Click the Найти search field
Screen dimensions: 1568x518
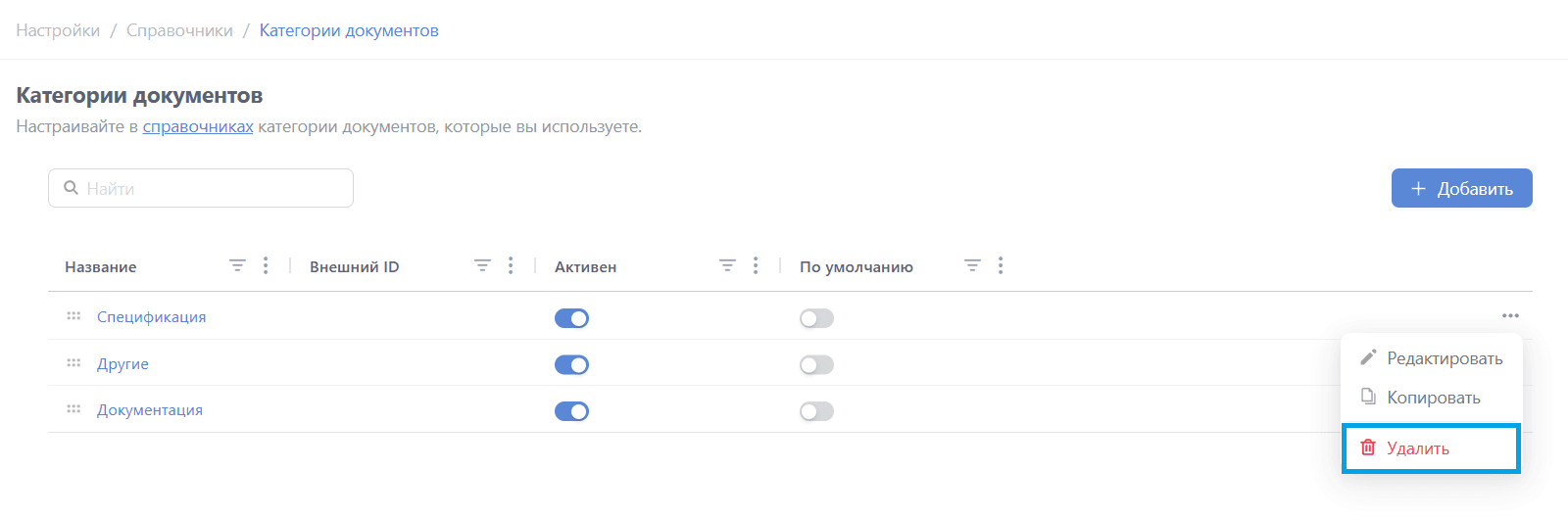201,188
